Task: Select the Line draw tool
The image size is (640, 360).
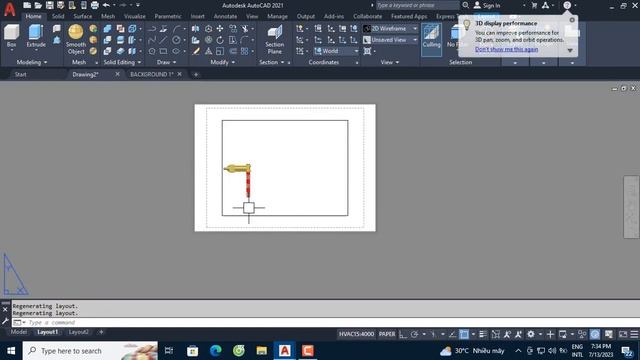Action: click(x=163, y=40)
